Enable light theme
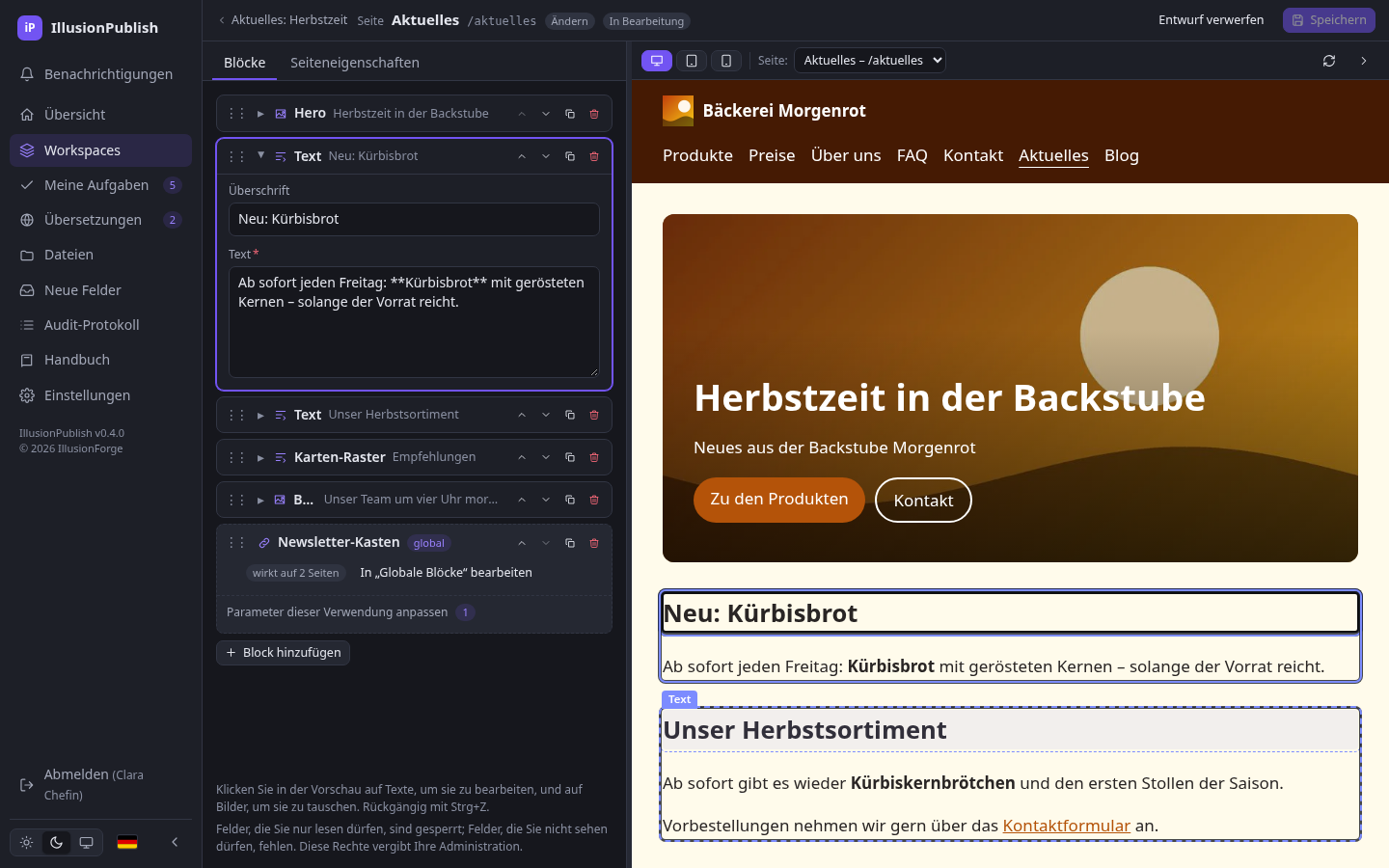Screen dimensions: 1389x868 point(27,842)
